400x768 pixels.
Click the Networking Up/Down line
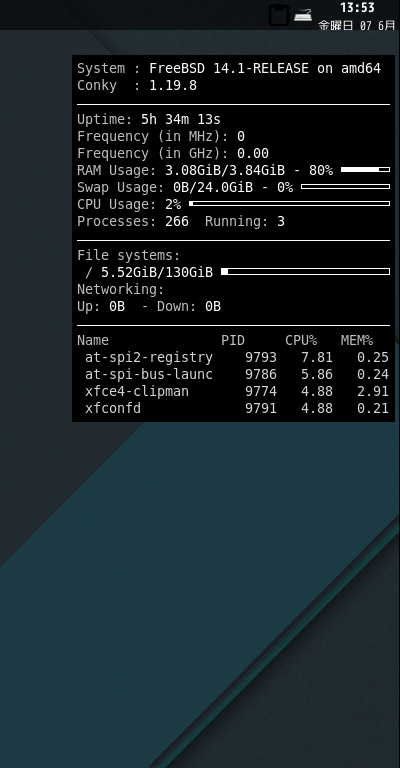pyautogui.click(x=149, y=307)
